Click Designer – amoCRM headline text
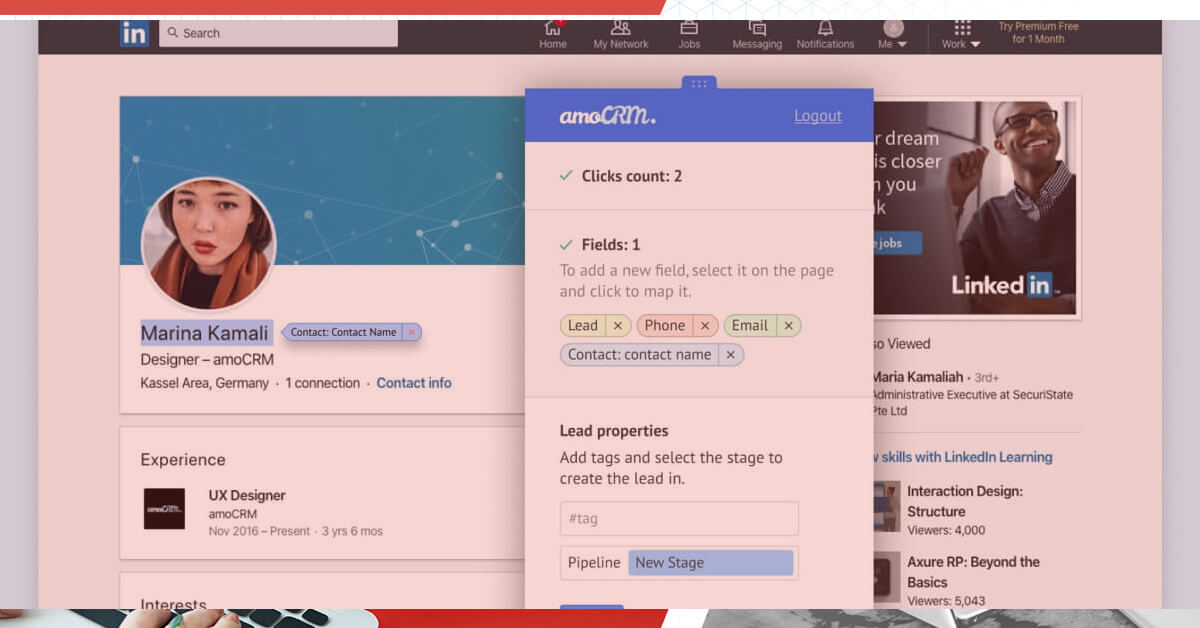 pyautogui.click(x=206, y=359)
